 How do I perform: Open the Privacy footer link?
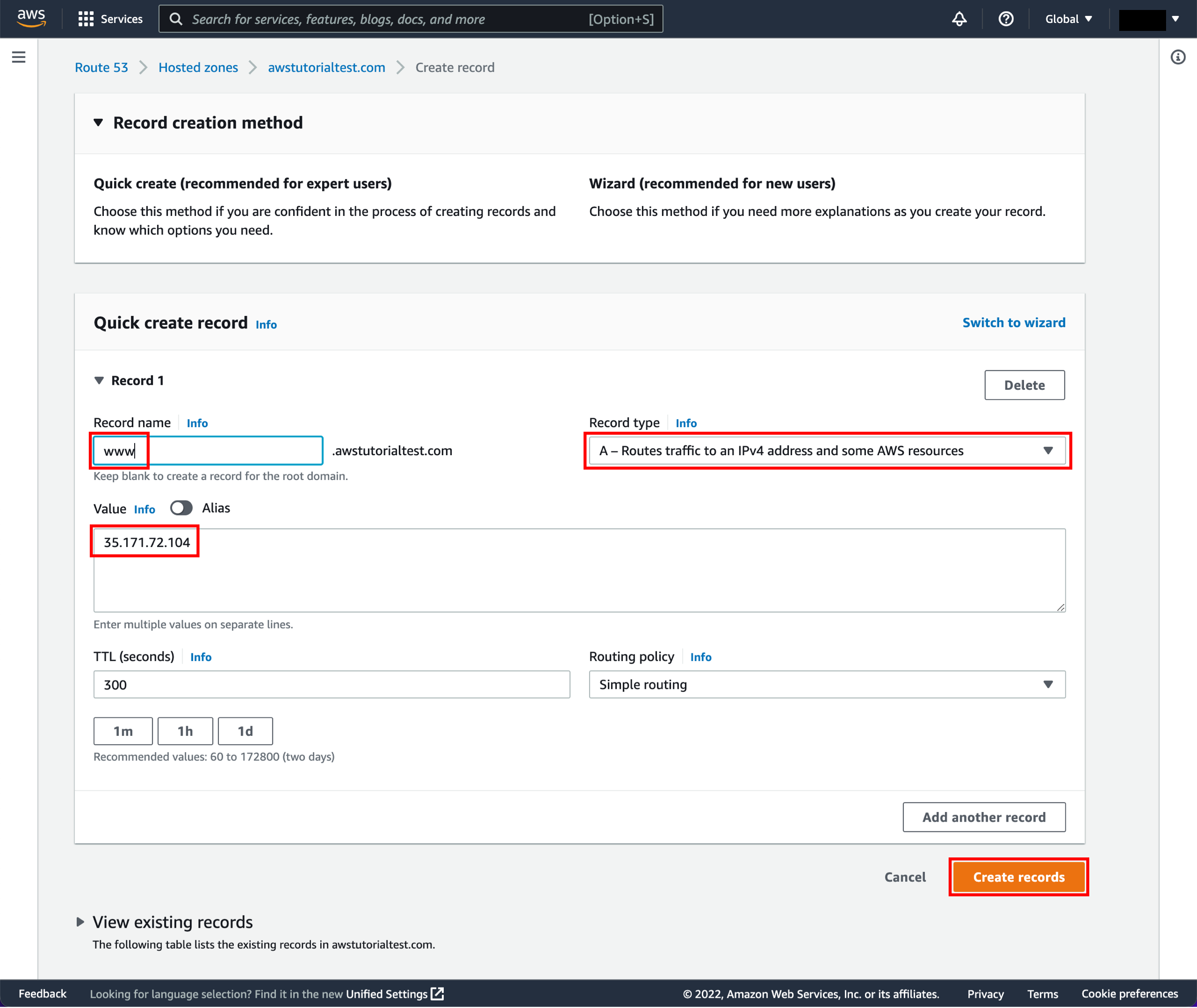coord(986,994)
